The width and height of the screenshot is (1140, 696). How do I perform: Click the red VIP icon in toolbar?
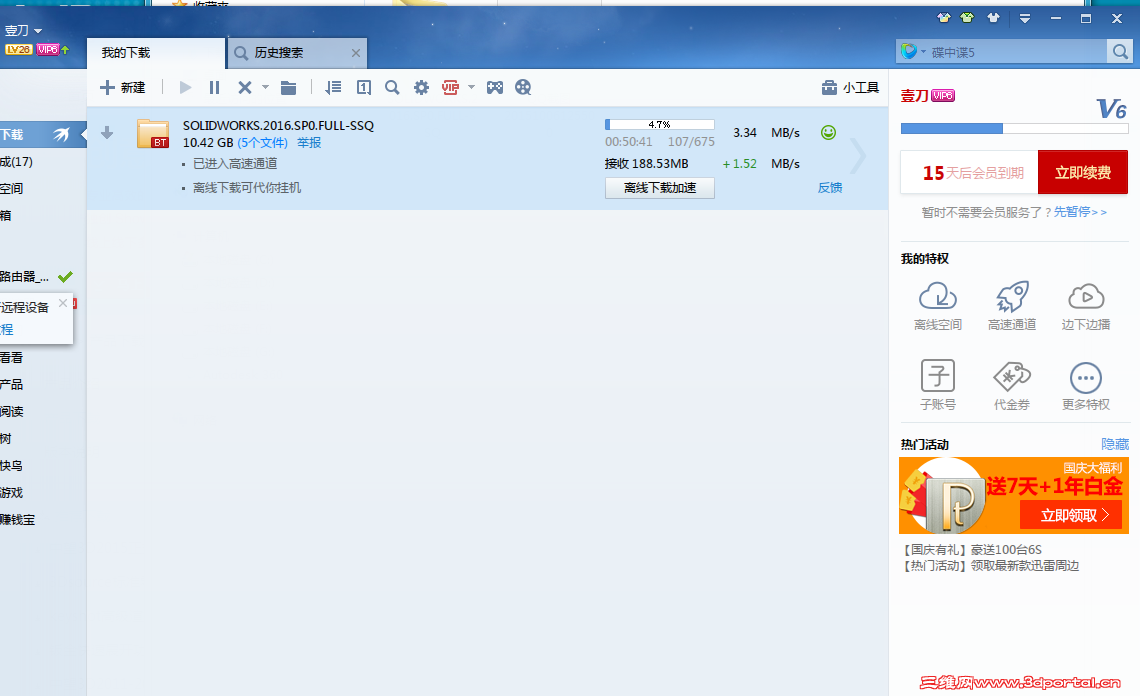(x=451, y=88)
